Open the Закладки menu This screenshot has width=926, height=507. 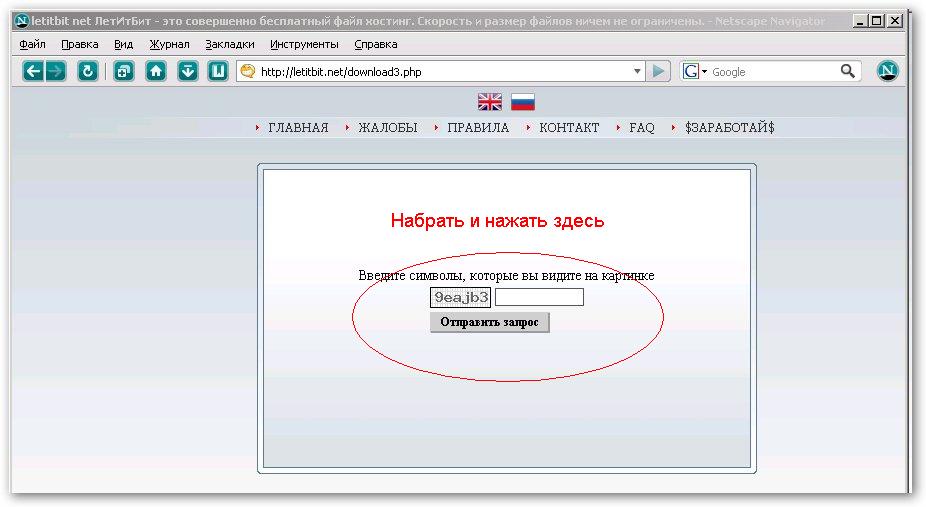coord(230,44)
